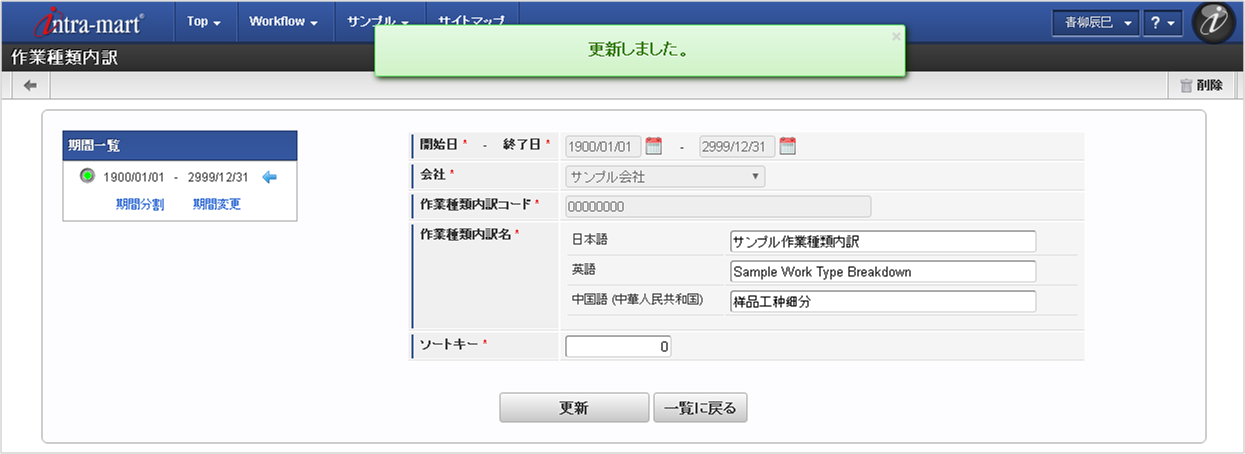Click the 期間変更 link
The height and width of the screenshot is (454, 1245).
217,204
